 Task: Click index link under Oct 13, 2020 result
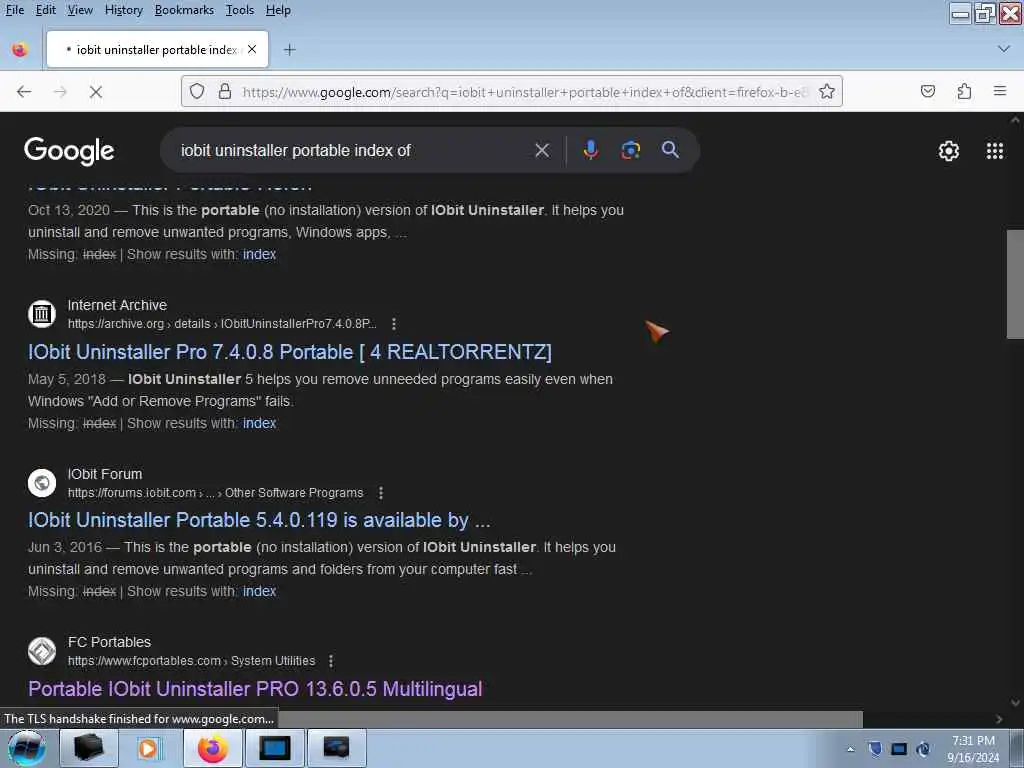pyautogui.click(x=259, y=254)
